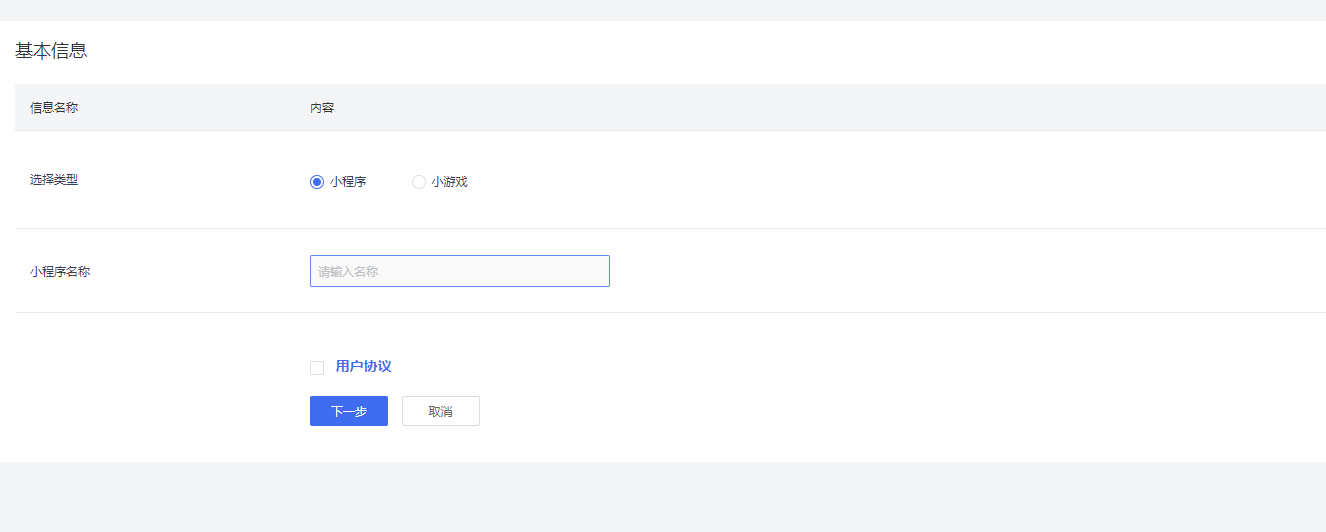Click the 请输入名称 placeholder text

click(348, 271)
